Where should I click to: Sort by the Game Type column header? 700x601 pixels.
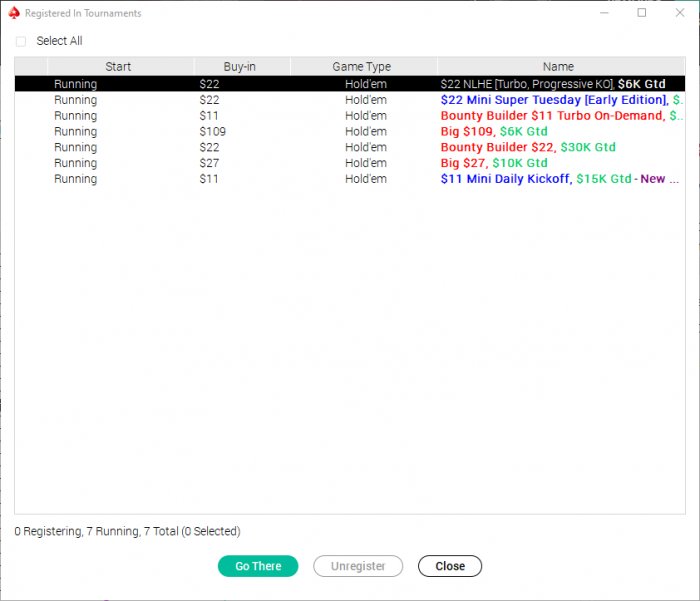pos(362,67)
